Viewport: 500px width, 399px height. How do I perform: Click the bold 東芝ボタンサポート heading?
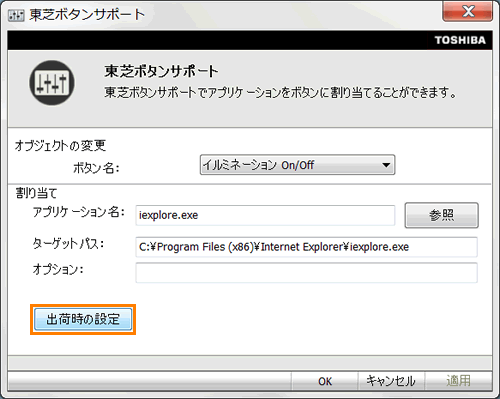point(161,71)
